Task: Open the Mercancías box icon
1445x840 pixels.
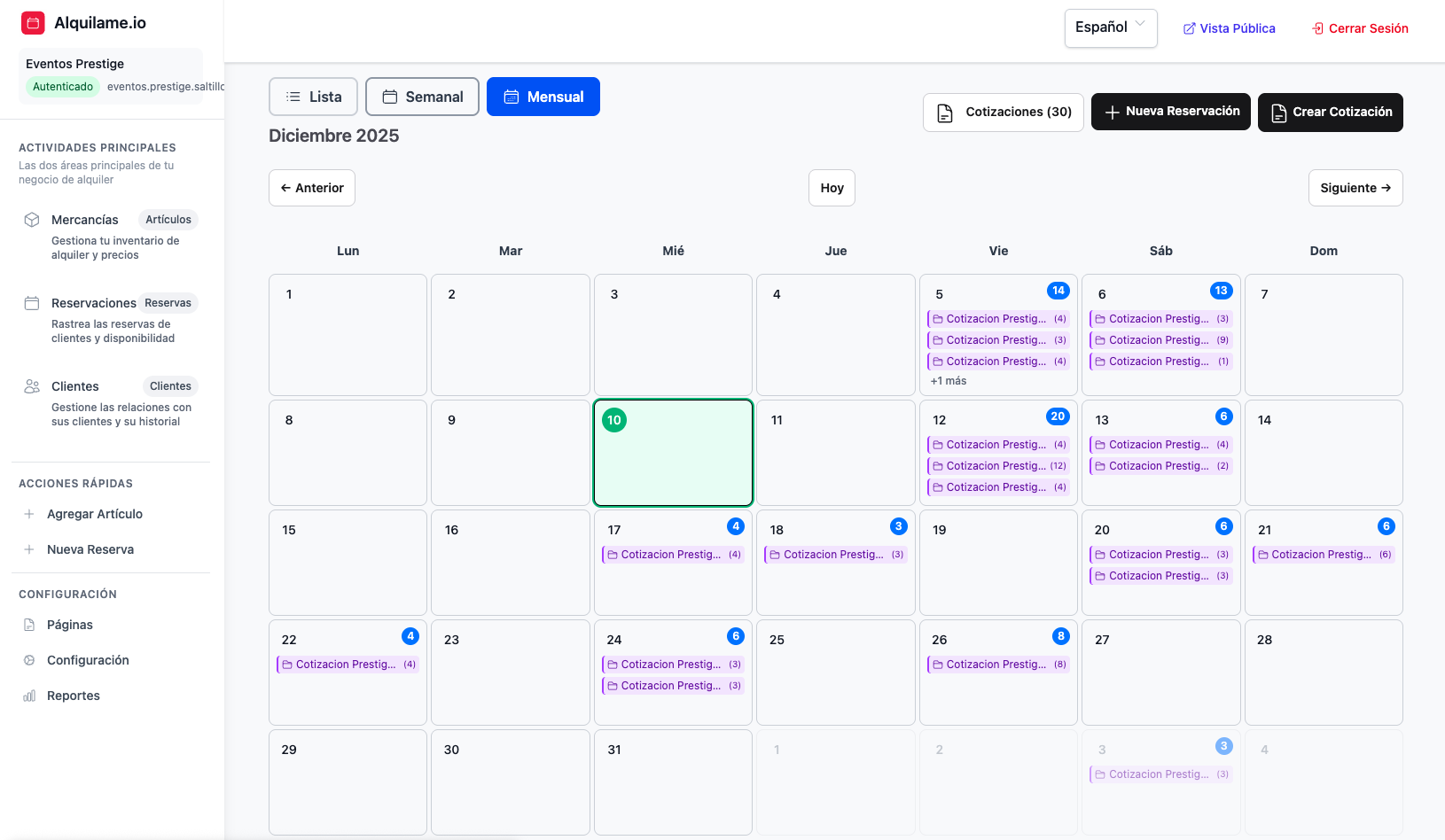Action: click(x=32, y=220)
